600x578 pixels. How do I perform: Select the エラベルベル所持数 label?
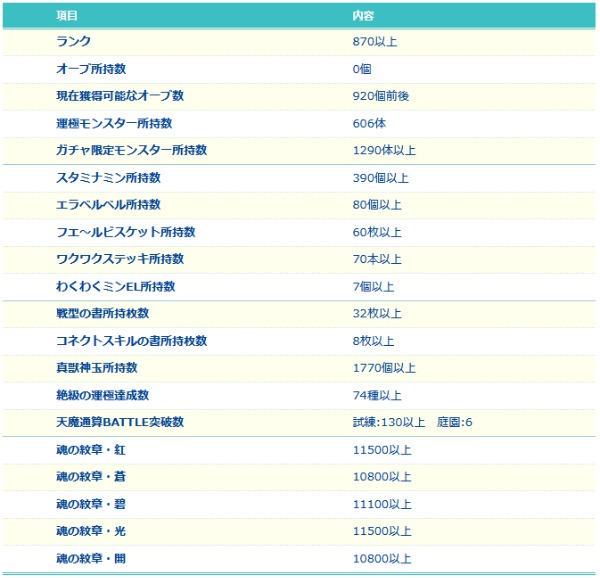tap(108, 205)
